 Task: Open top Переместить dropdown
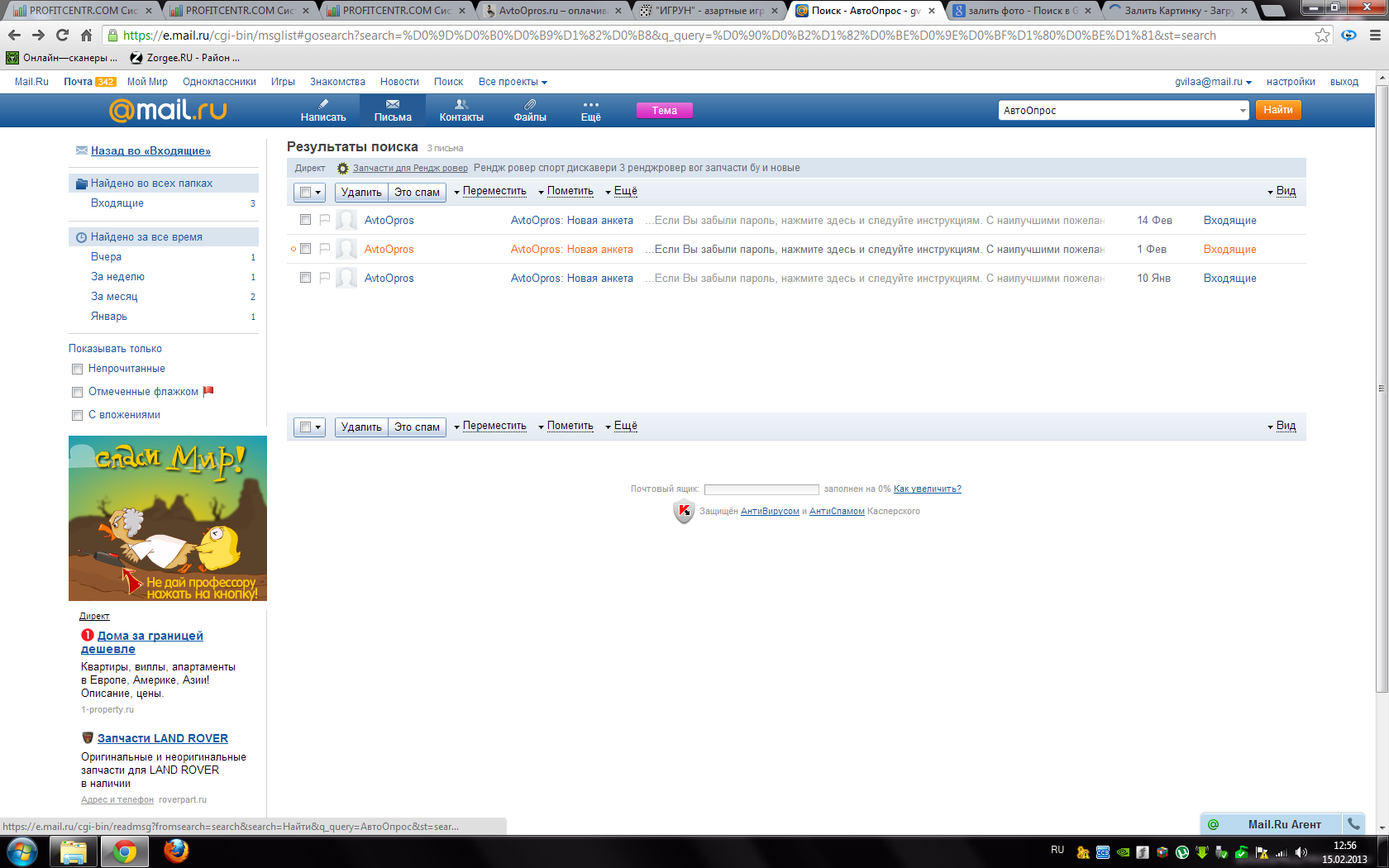tap(490, 191)
